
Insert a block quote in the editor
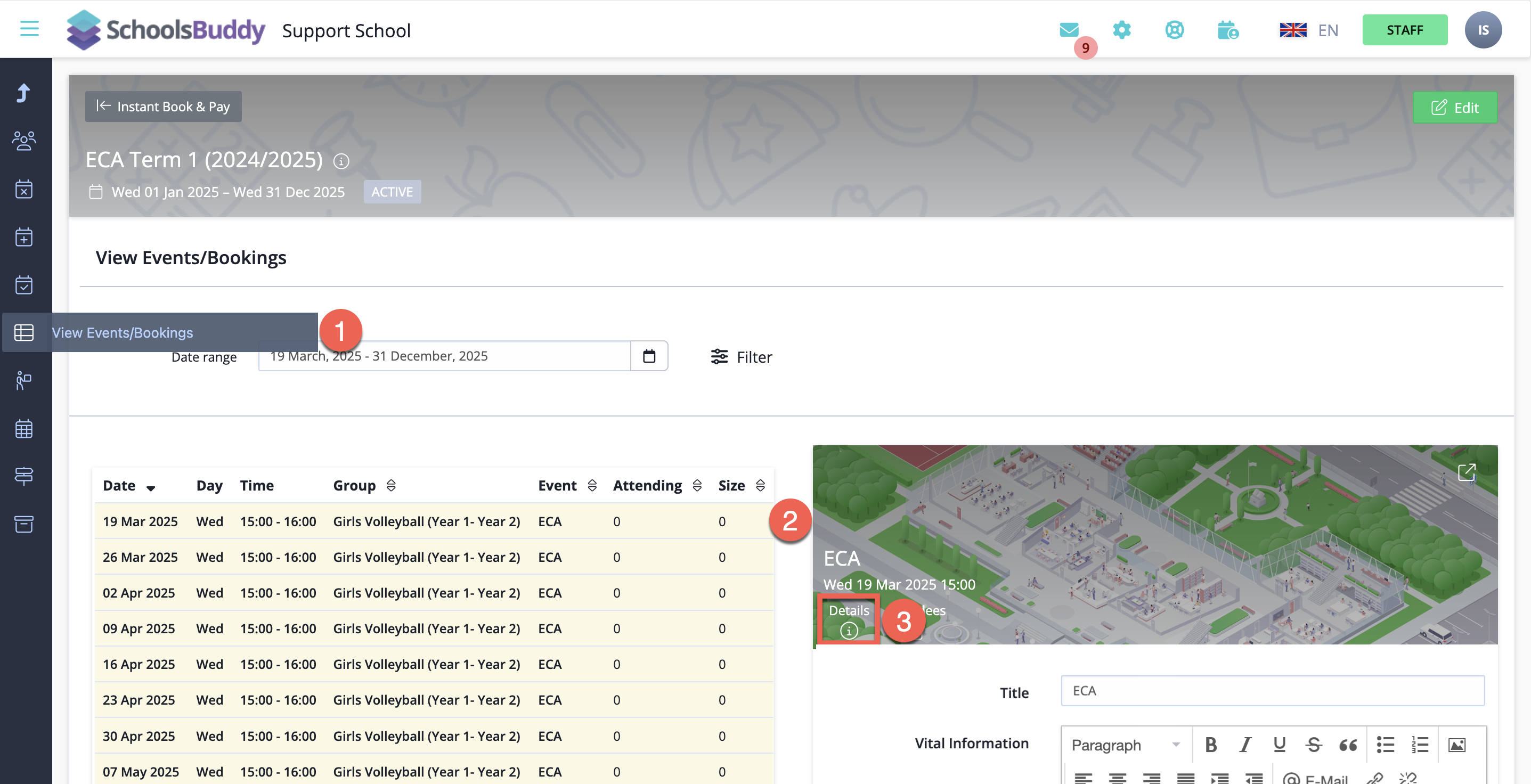[x=1348, y=745]
